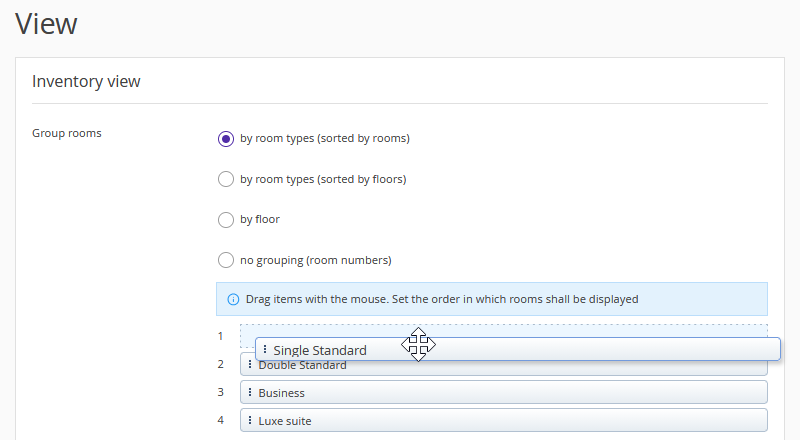Click the "Drag items with the mouse" hint text
The image size is (800, 440).
441,299
